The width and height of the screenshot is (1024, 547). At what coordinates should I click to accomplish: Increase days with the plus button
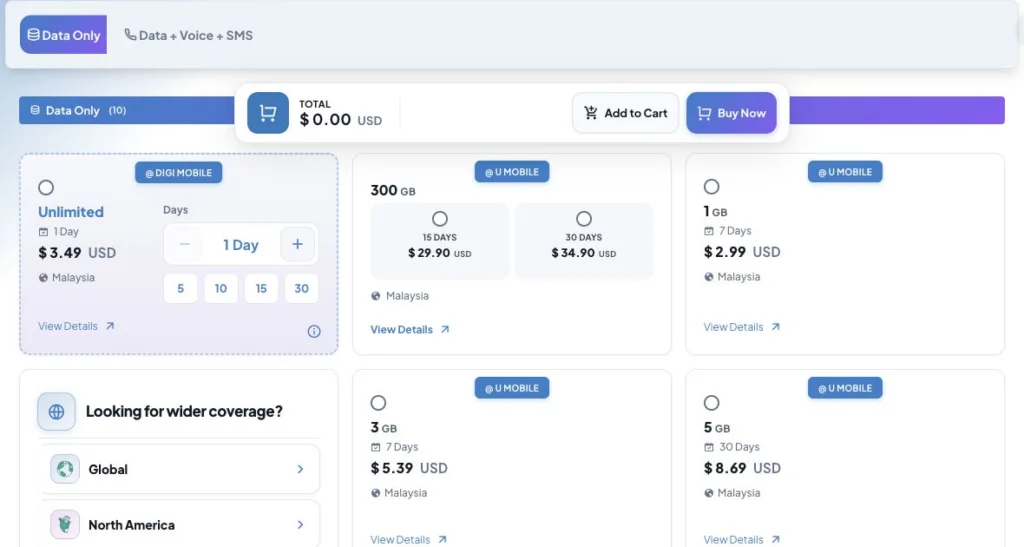[297, 244]
